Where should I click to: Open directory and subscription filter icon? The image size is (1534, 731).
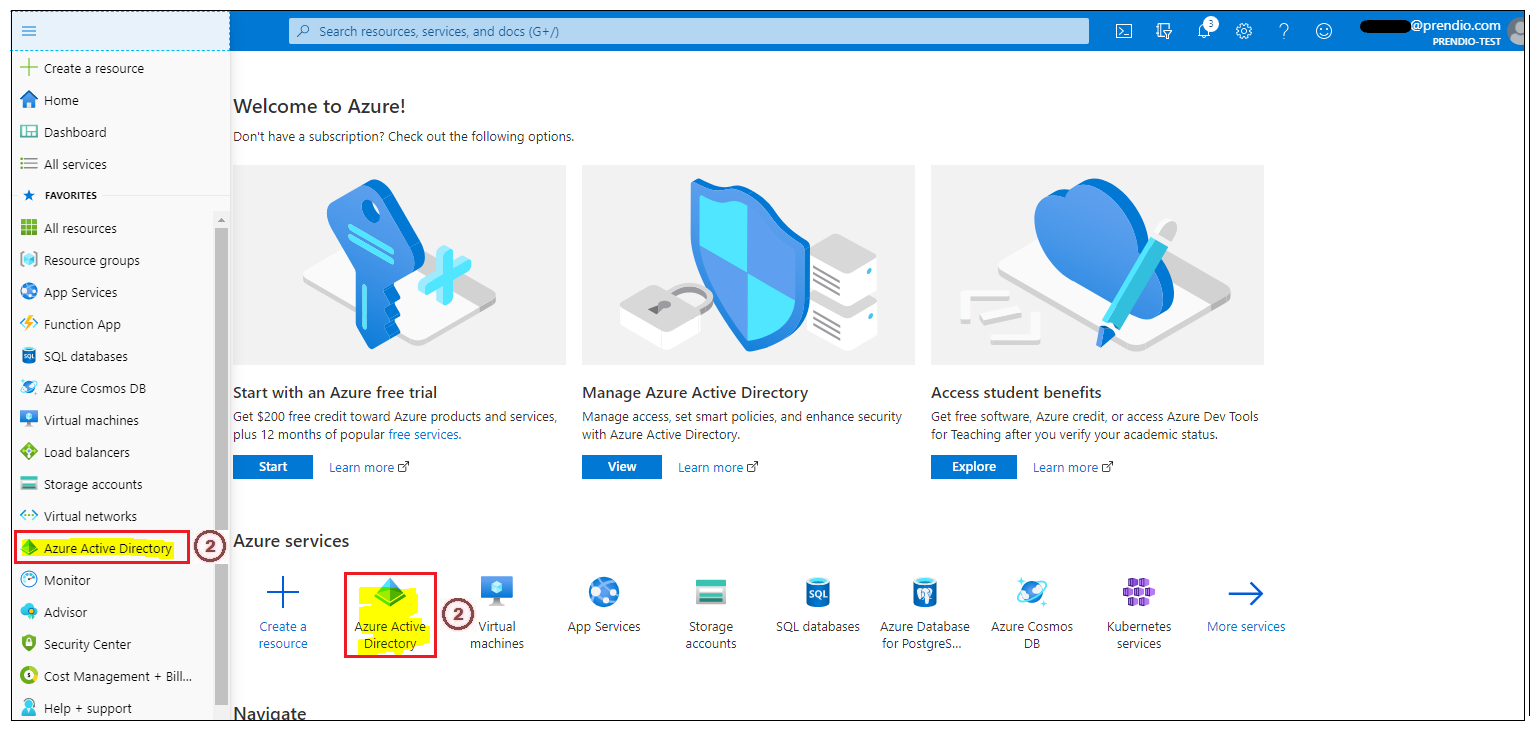click(1164, 31)
